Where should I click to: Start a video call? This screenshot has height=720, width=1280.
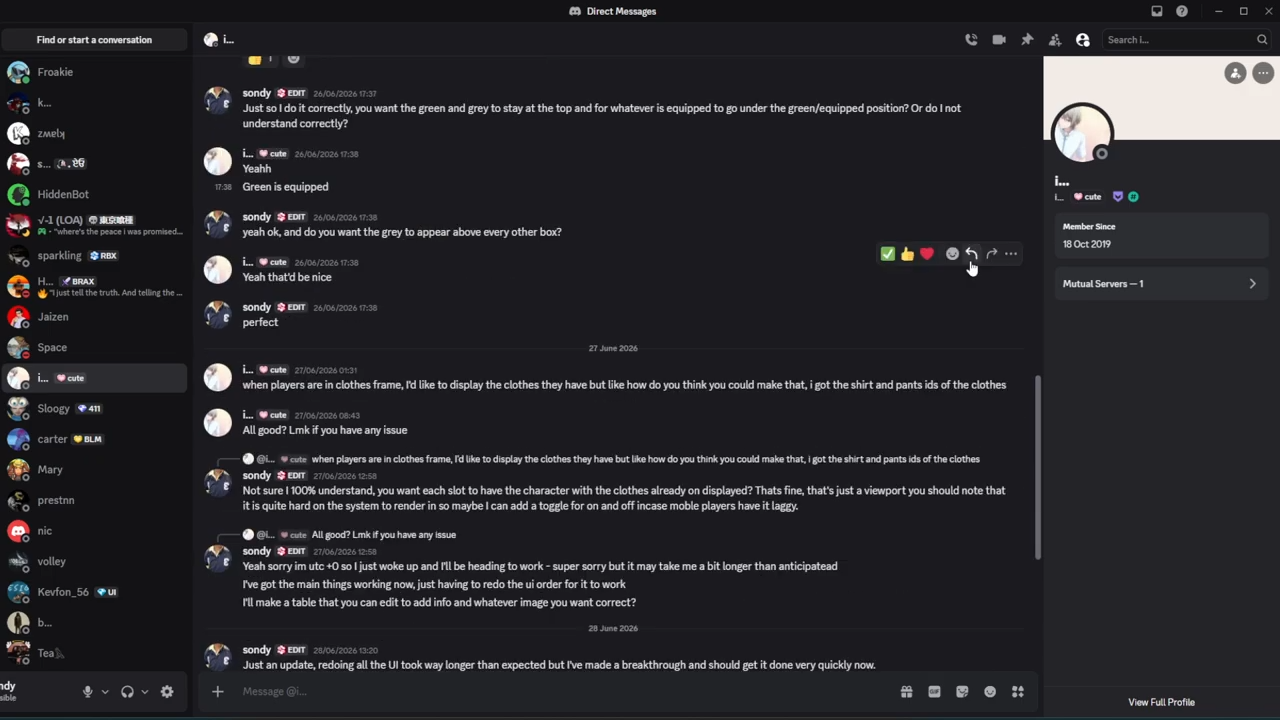[999, 40]
